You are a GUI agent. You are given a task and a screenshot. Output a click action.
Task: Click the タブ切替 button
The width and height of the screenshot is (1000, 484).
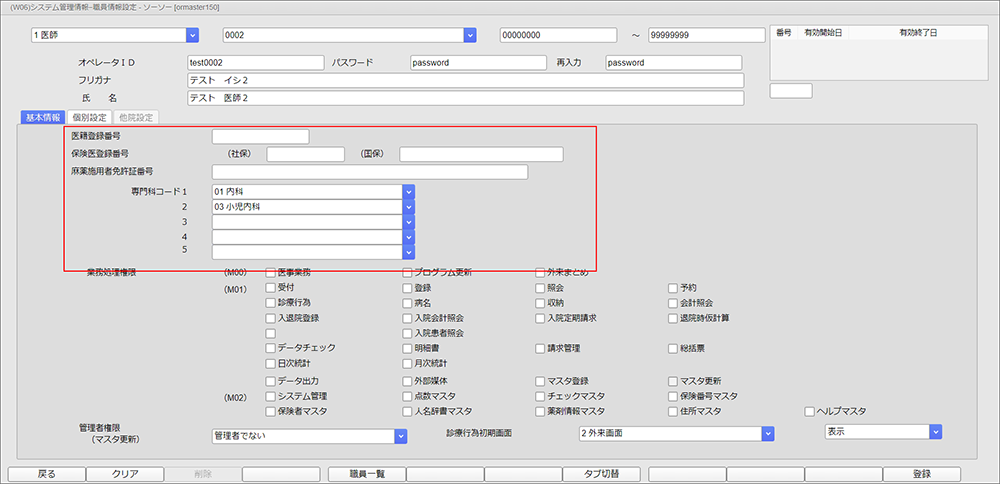pos(602,474)
